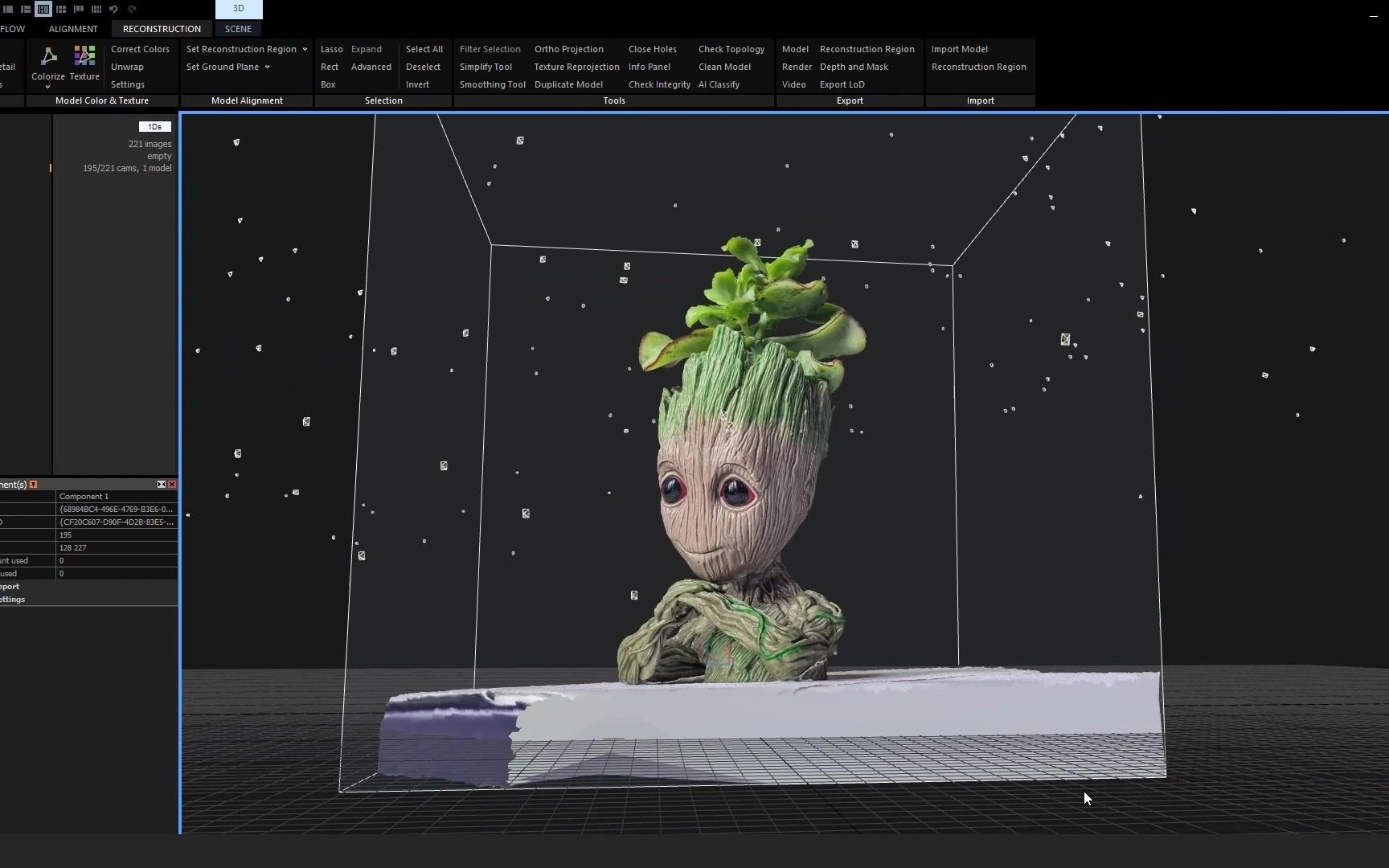Click the '195' value cell
The height and width of the screenshot is (868, 1389).
tap(117, 534)
